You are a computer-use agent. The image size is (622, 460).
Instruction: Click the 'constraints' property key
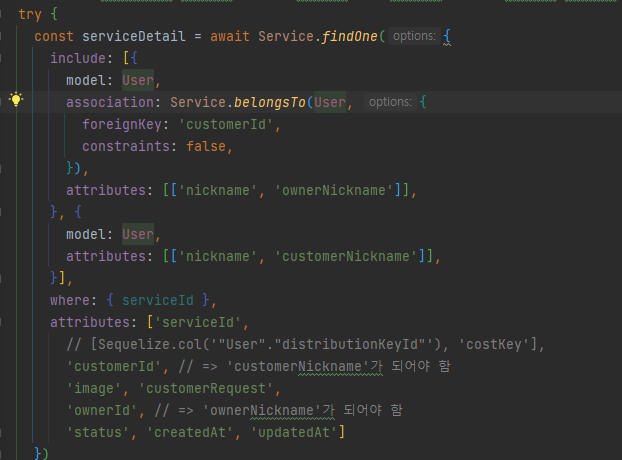(126, 146)
